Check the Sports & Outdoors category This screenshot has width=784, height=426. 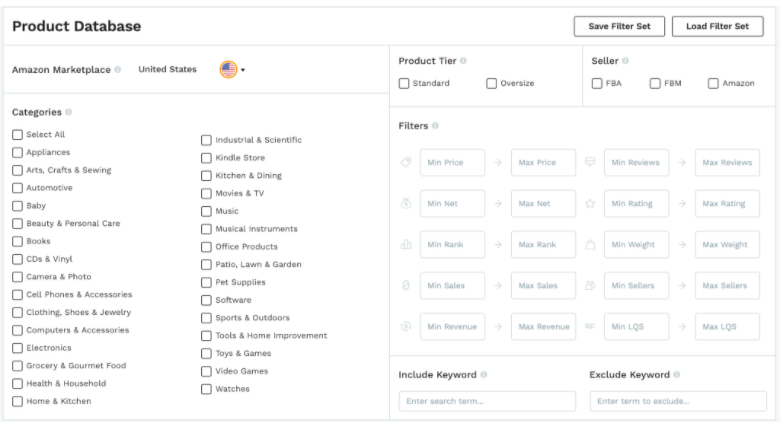[206, 318]
